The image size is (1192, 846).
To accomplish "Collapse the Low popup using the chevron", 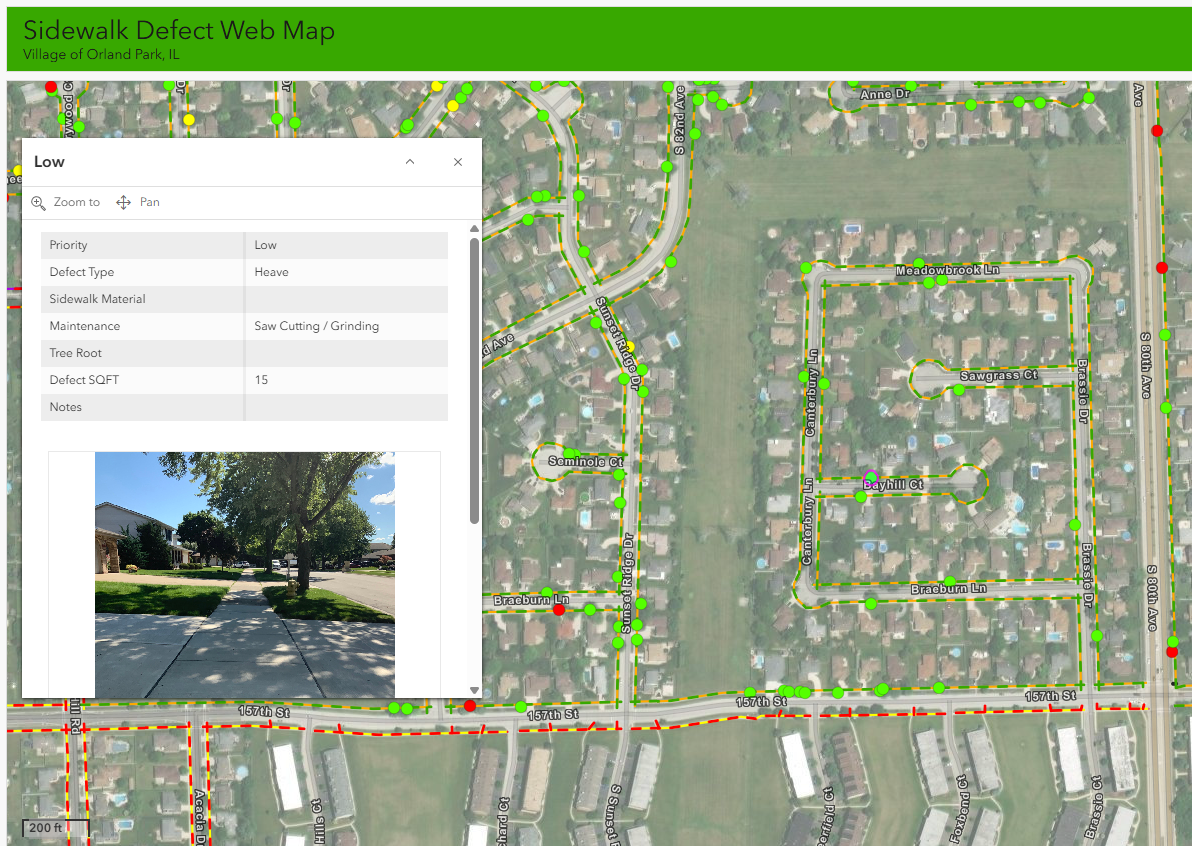I will click(410, 162).
